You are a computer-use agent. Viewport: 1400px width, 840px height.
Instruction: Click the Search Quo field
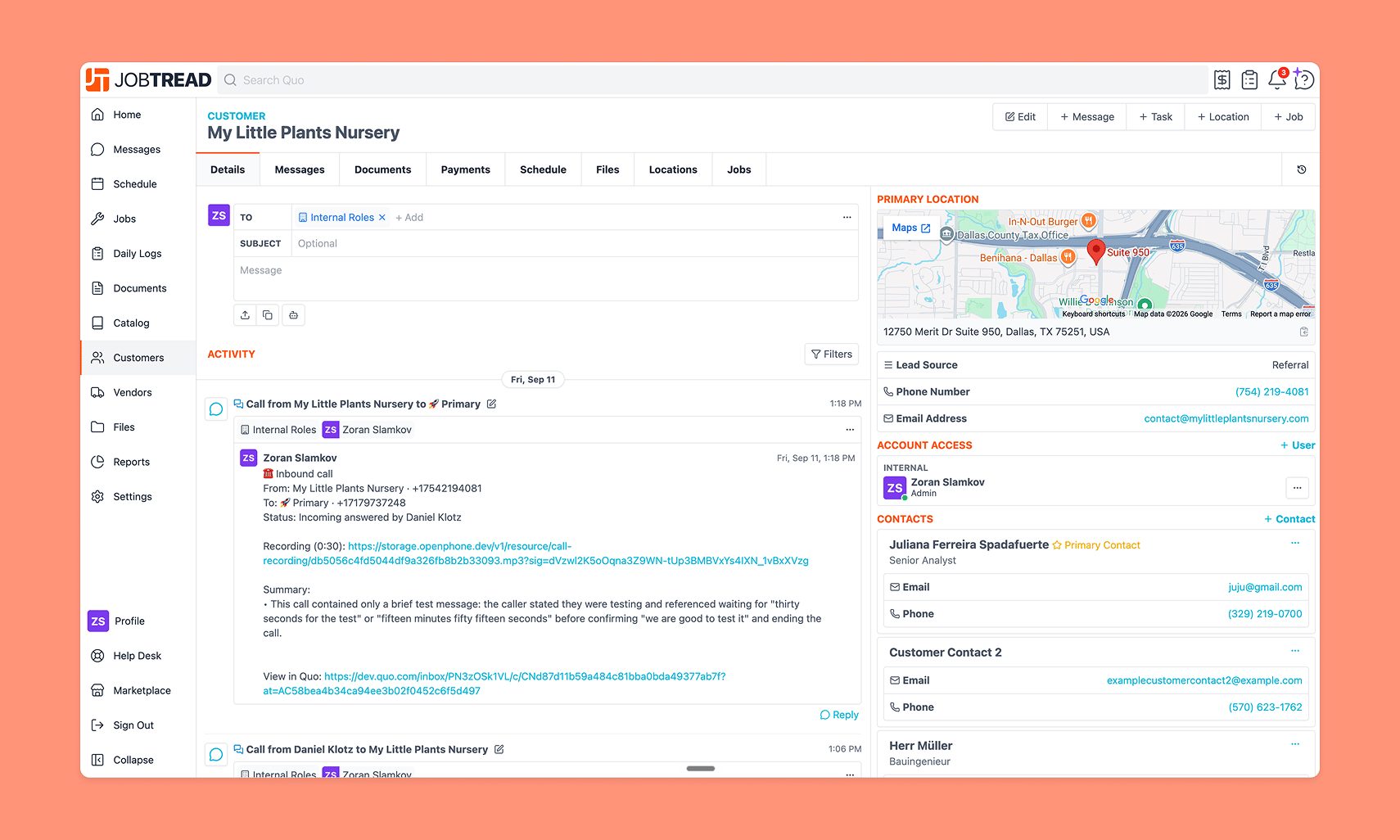[x=712, y=80]
